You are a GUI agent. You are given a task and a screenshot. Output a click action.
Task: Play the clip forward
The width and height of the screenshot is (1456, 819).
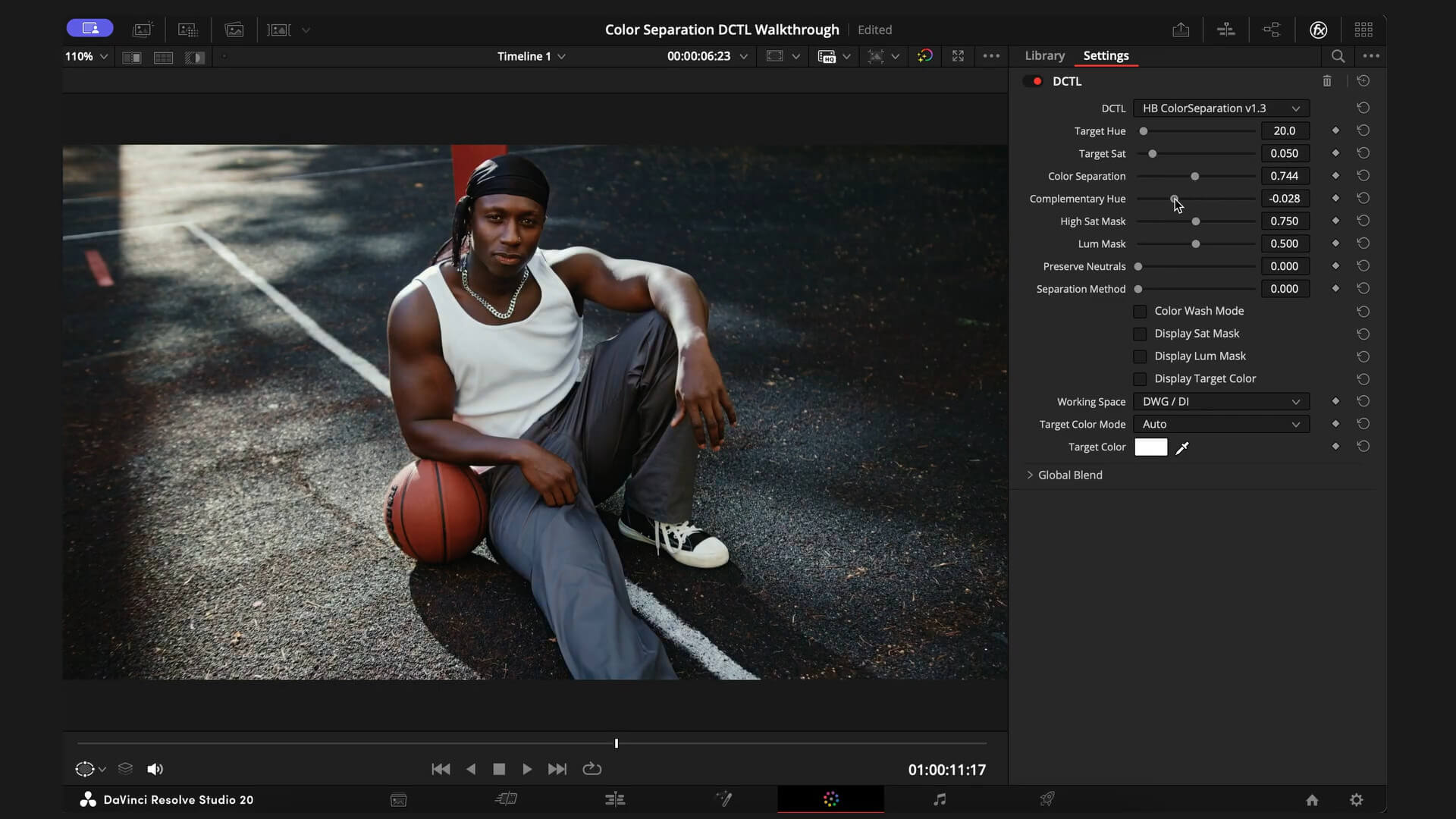point(527,769)
